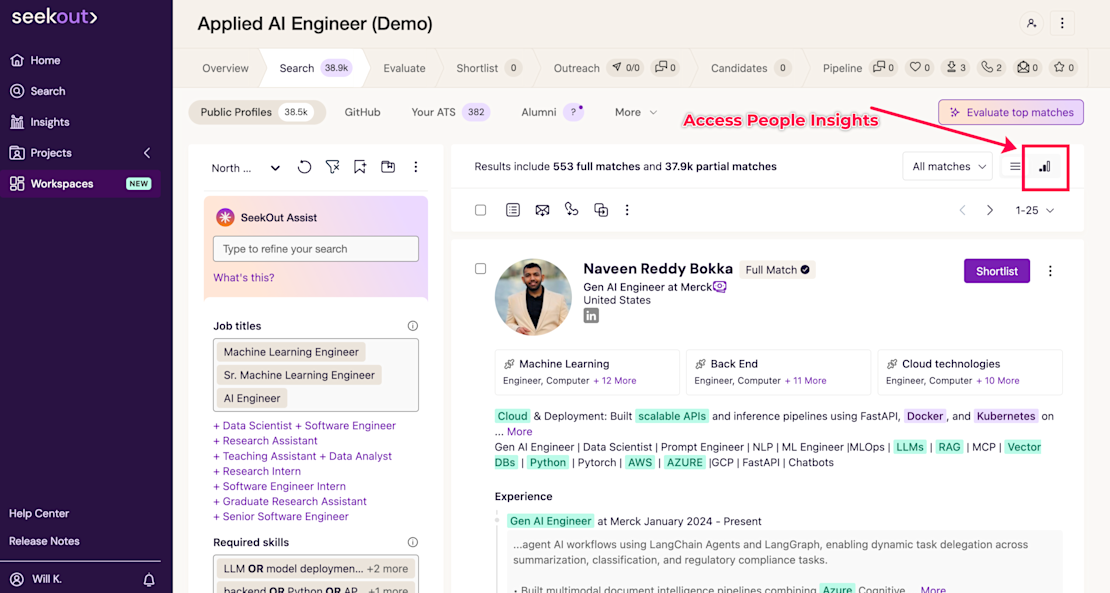1110x593 pixels.
Task: Expand the More sources dropdown
Action: (x=636, y=112)
